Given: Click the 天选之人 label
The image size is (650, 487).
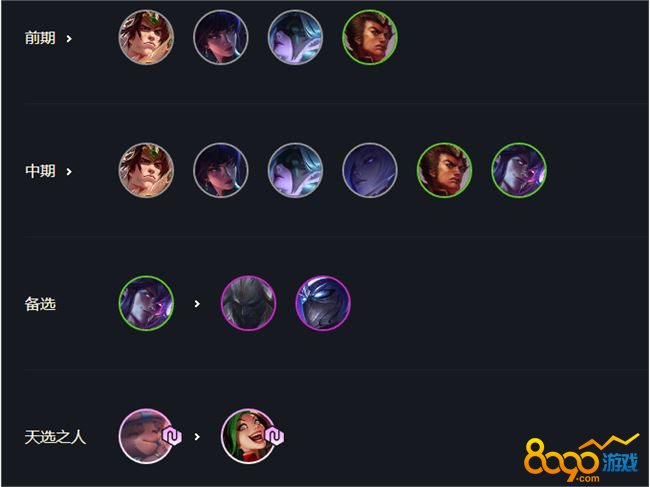Looking at the screenshot, I should [x=55, y=437].
